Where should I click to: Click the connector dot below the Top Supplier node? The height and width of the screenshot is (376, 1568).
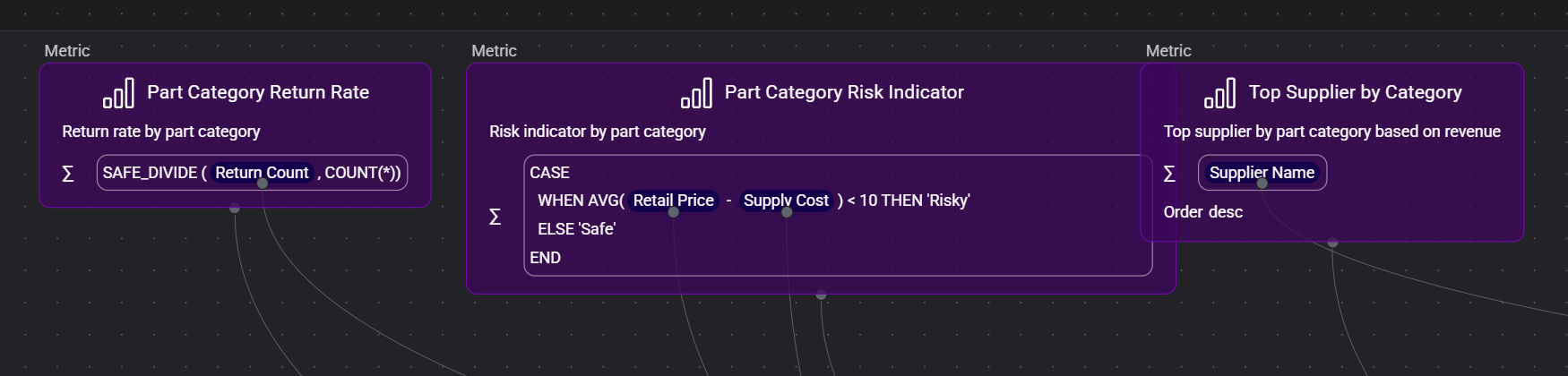pos(1332,243)
